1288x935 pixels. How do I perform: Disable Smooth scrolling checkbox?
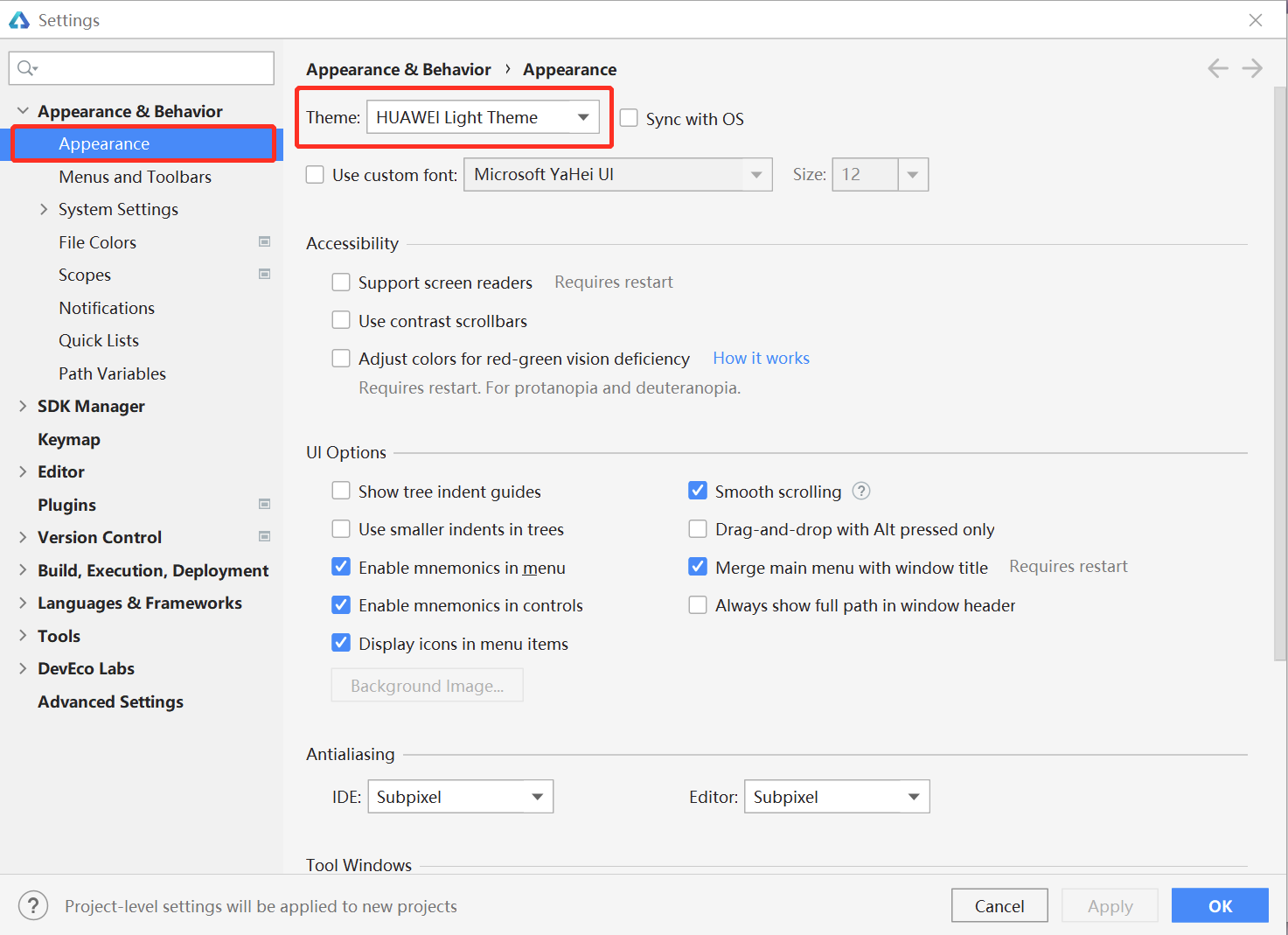(698, 491)
